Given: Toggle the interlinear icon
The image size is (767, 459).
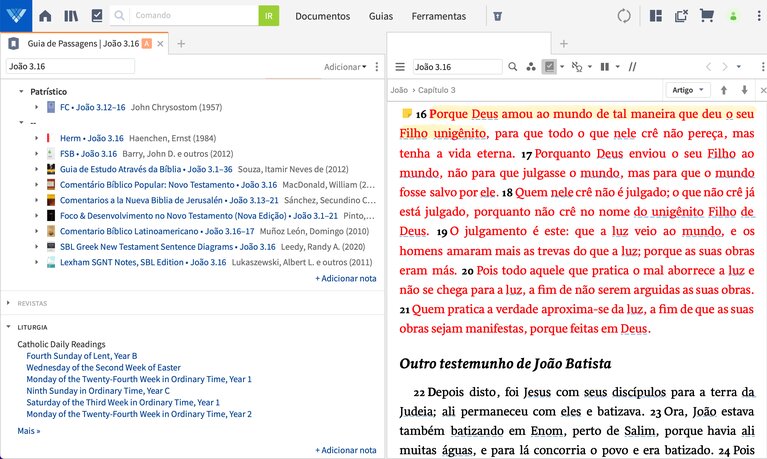Looking at the screenshot, I should 577,67.
